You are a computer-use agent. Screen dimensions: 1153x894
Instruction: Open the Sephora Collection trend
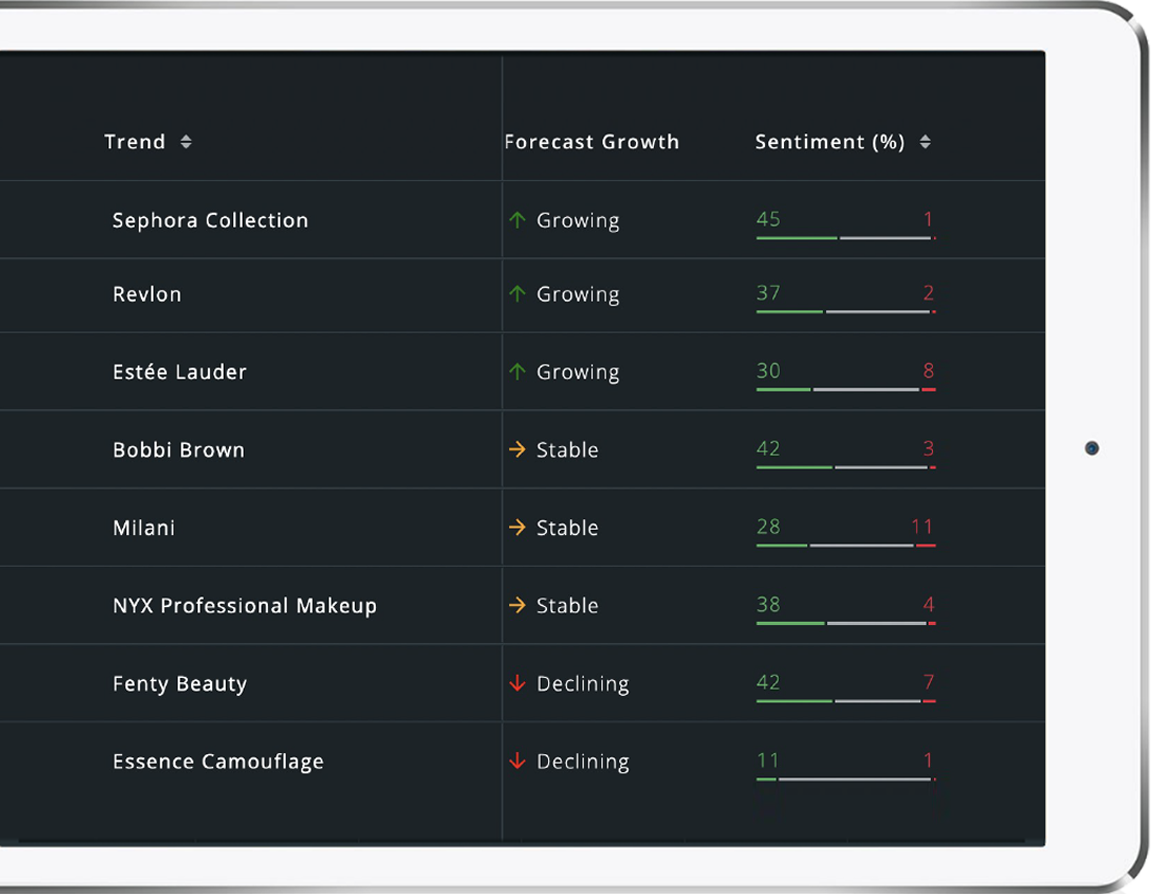click(210, 220)
